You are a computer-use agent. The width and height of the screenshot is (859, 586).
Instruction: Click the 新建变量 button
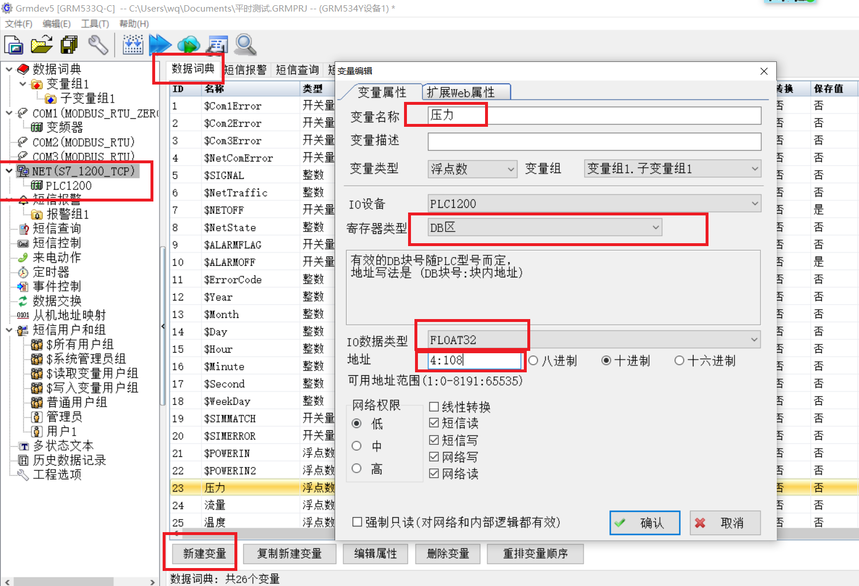[x=204, y=554]
